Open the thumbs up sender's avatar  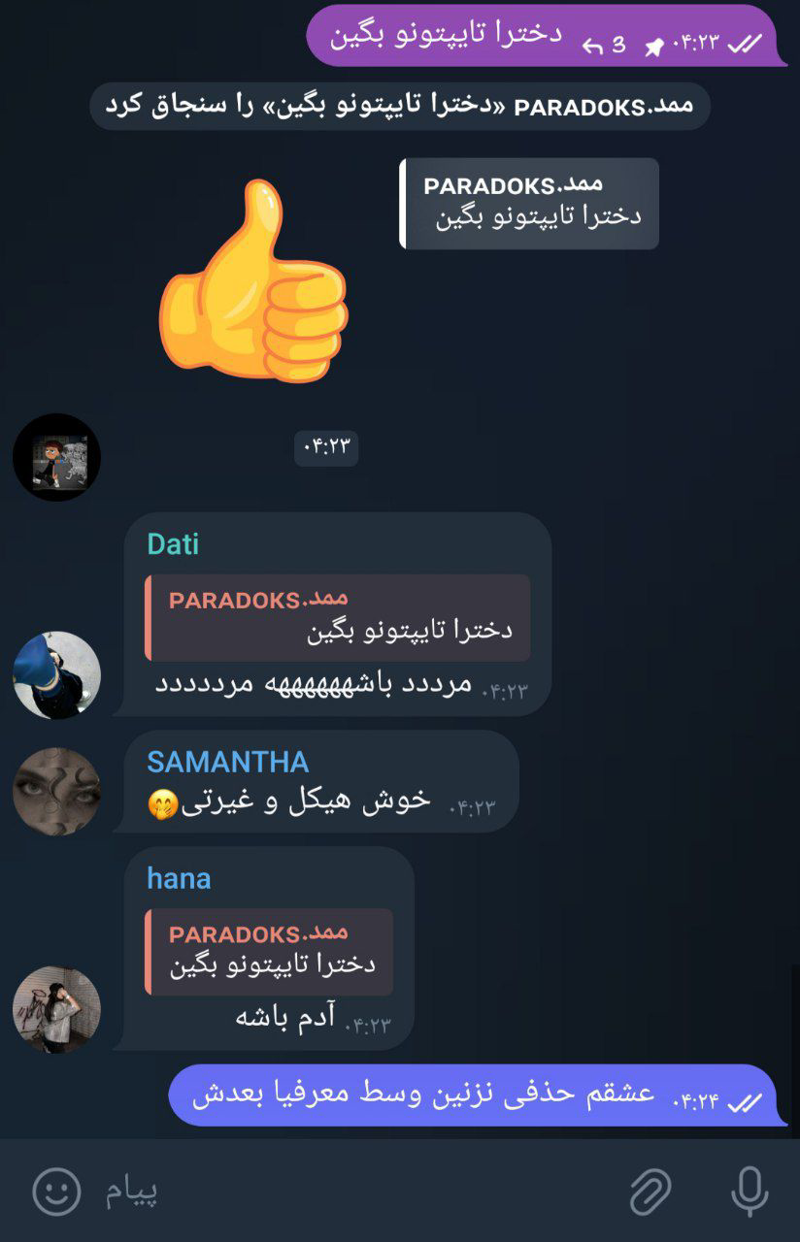[57, 457]
